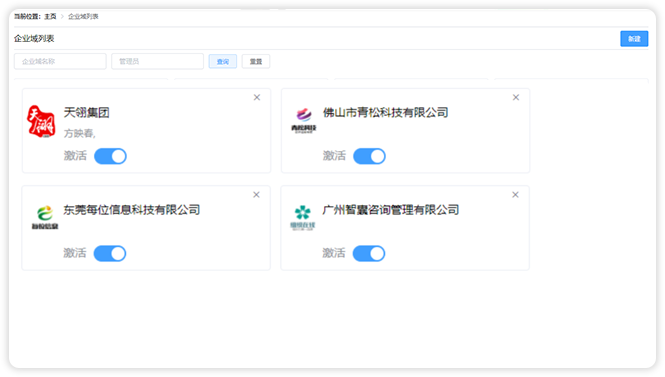Focus the 管理员 input field

click(157, 61)
